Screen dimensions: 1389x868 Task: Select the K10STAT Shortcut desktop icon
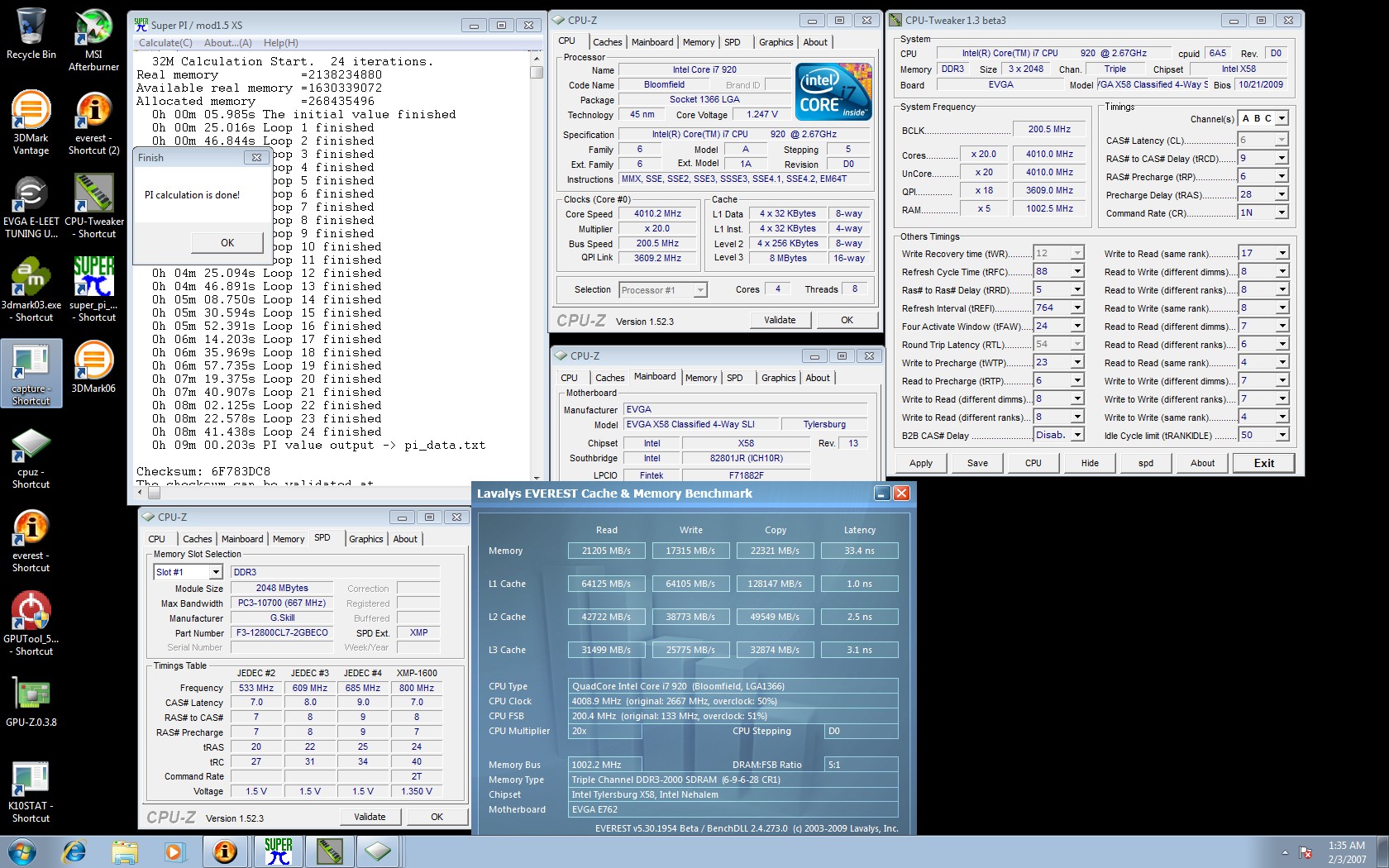pyautogui.click(x=31, y=791)
